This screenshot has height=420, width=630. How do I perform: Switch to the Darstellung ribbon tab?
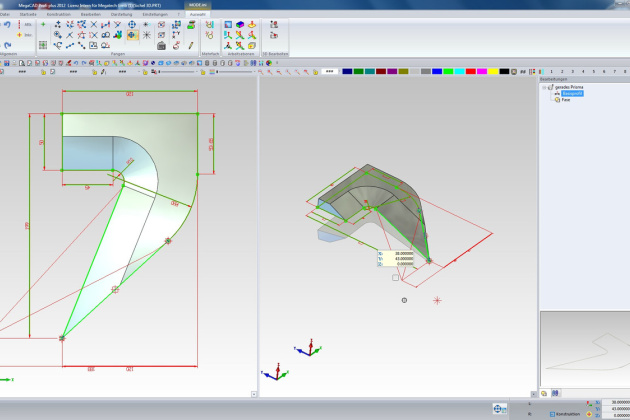[119, 15]
